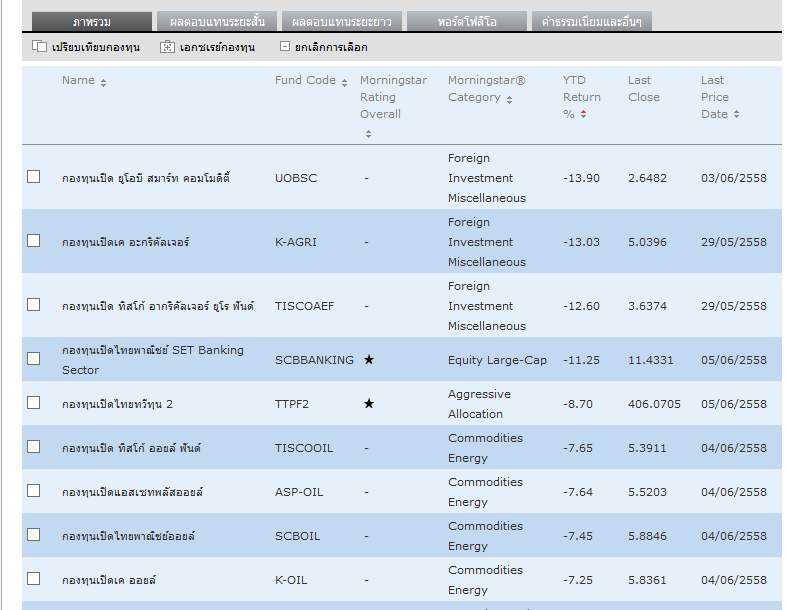Sort by YTD Return % red arrows

coord(583,114)
